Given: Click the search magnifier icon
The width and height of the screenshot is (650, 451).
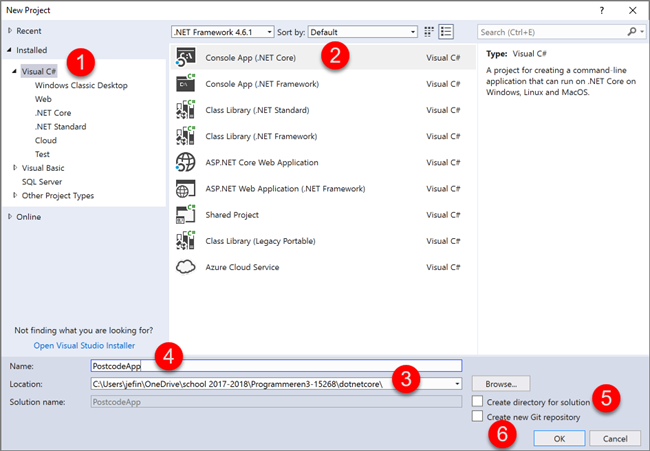Looking at the screenshot, I should coord(632,32).
